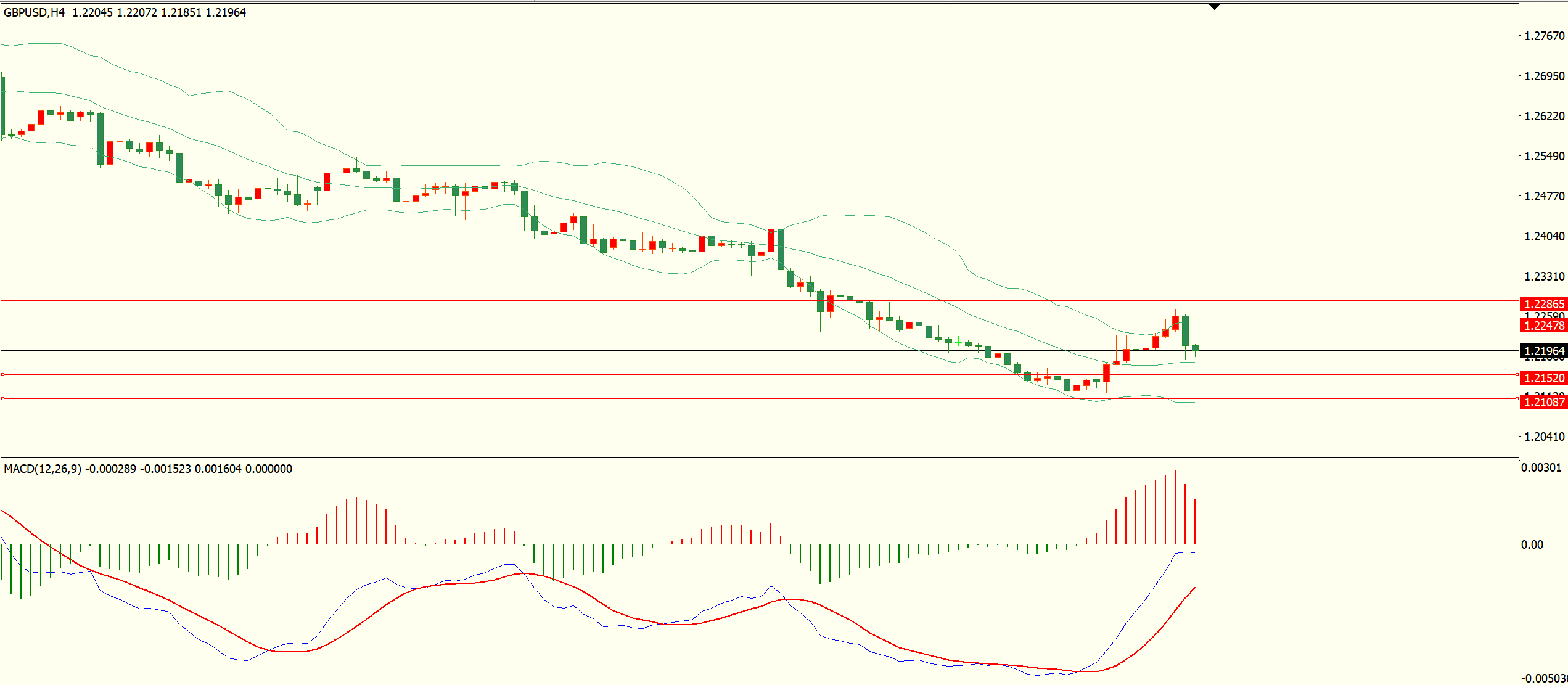Click the latest red MACD histogram bar
This screenshot has height=685, width=1568.
click(1195, 522)
